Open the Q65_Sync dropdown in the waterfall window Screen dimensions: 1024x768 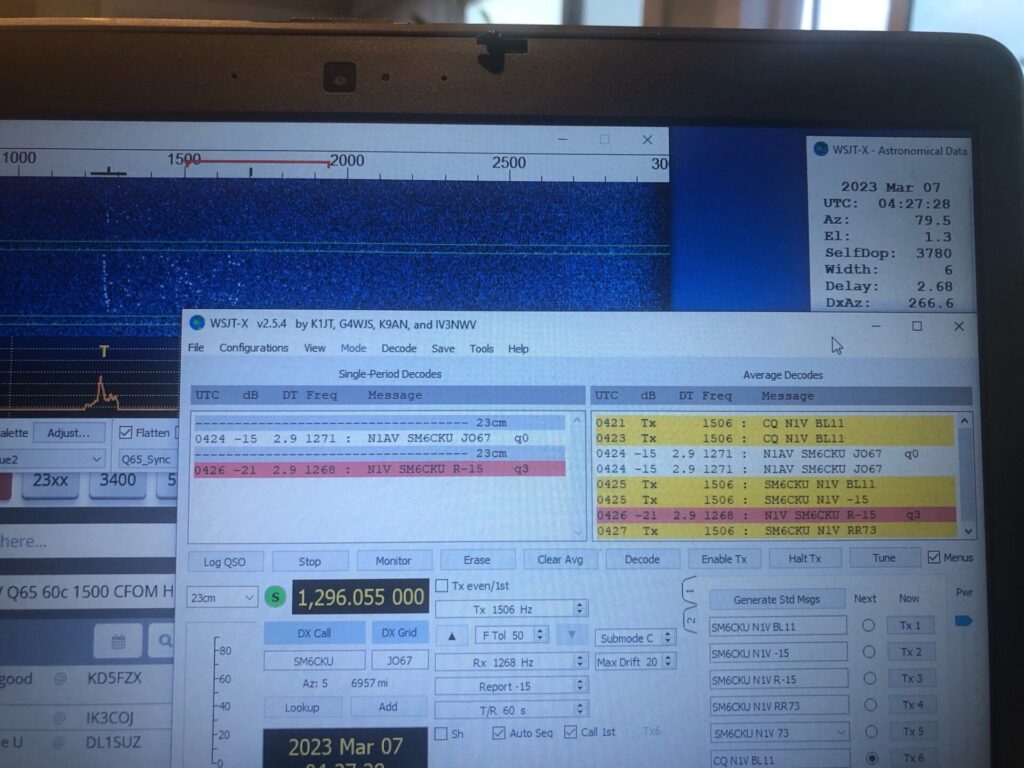(148, 459)
